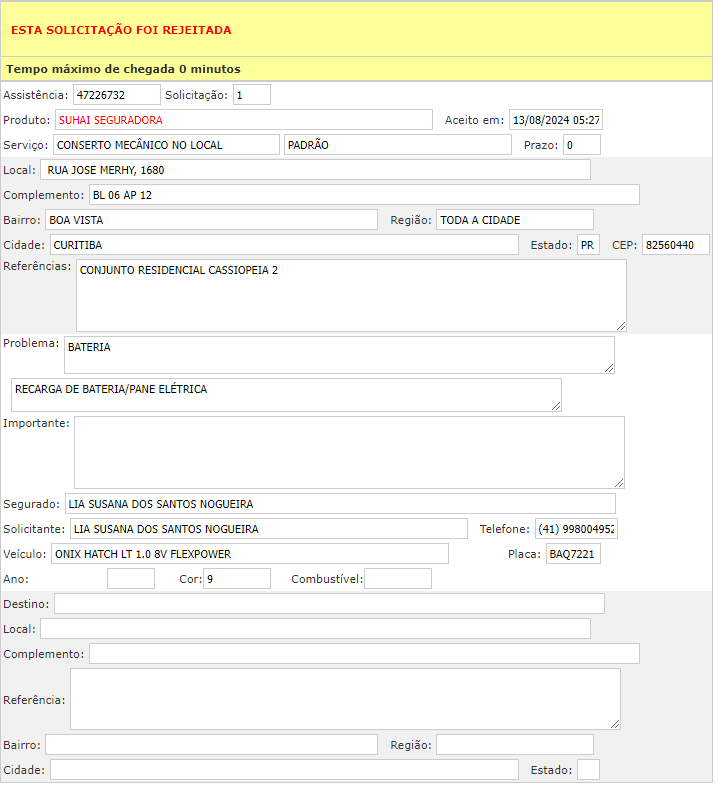Click the CEP field

[675, 245]
